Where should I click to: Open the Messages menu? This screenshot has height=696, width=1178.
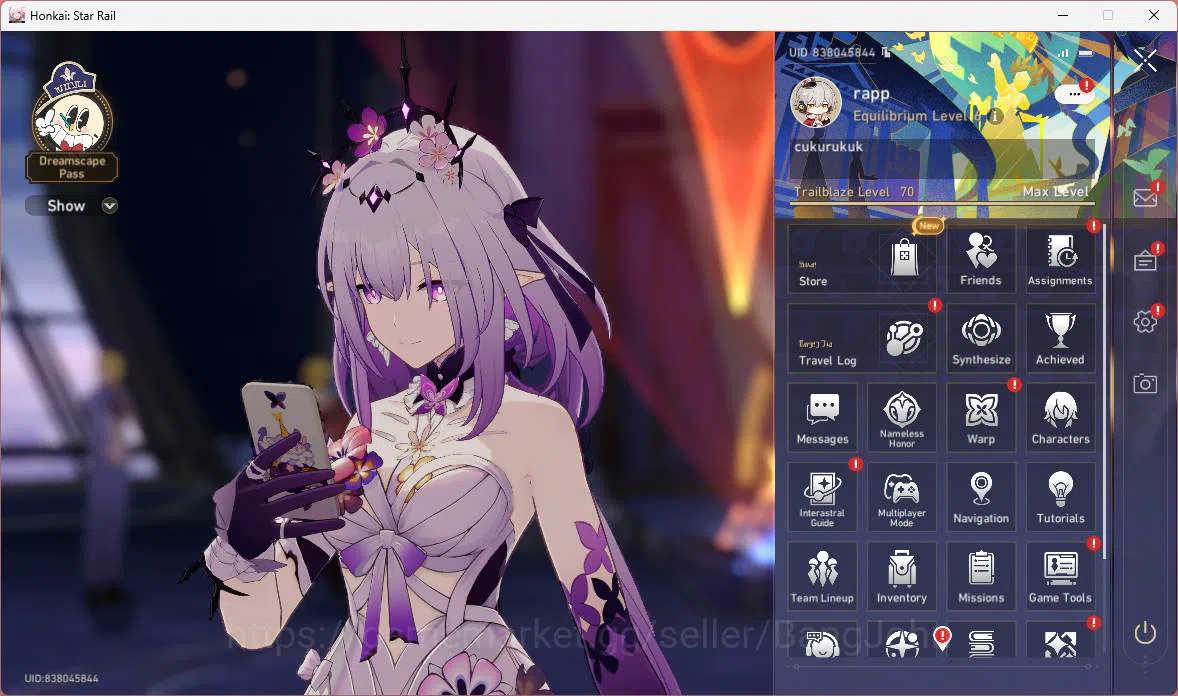point(823,418)
